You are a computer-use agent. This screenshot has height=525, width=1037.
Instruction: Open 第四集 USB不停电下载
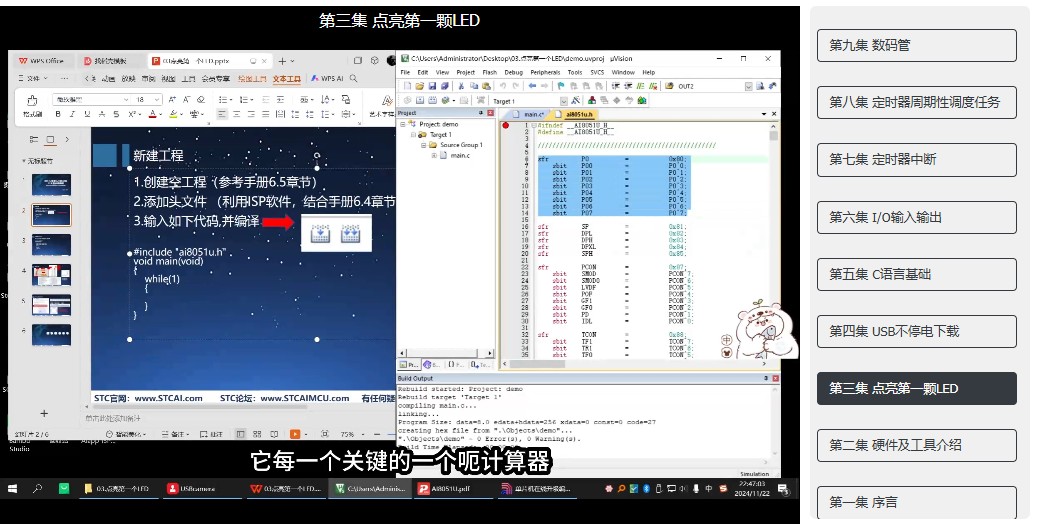pyautogui.click(x=916, y=331)
